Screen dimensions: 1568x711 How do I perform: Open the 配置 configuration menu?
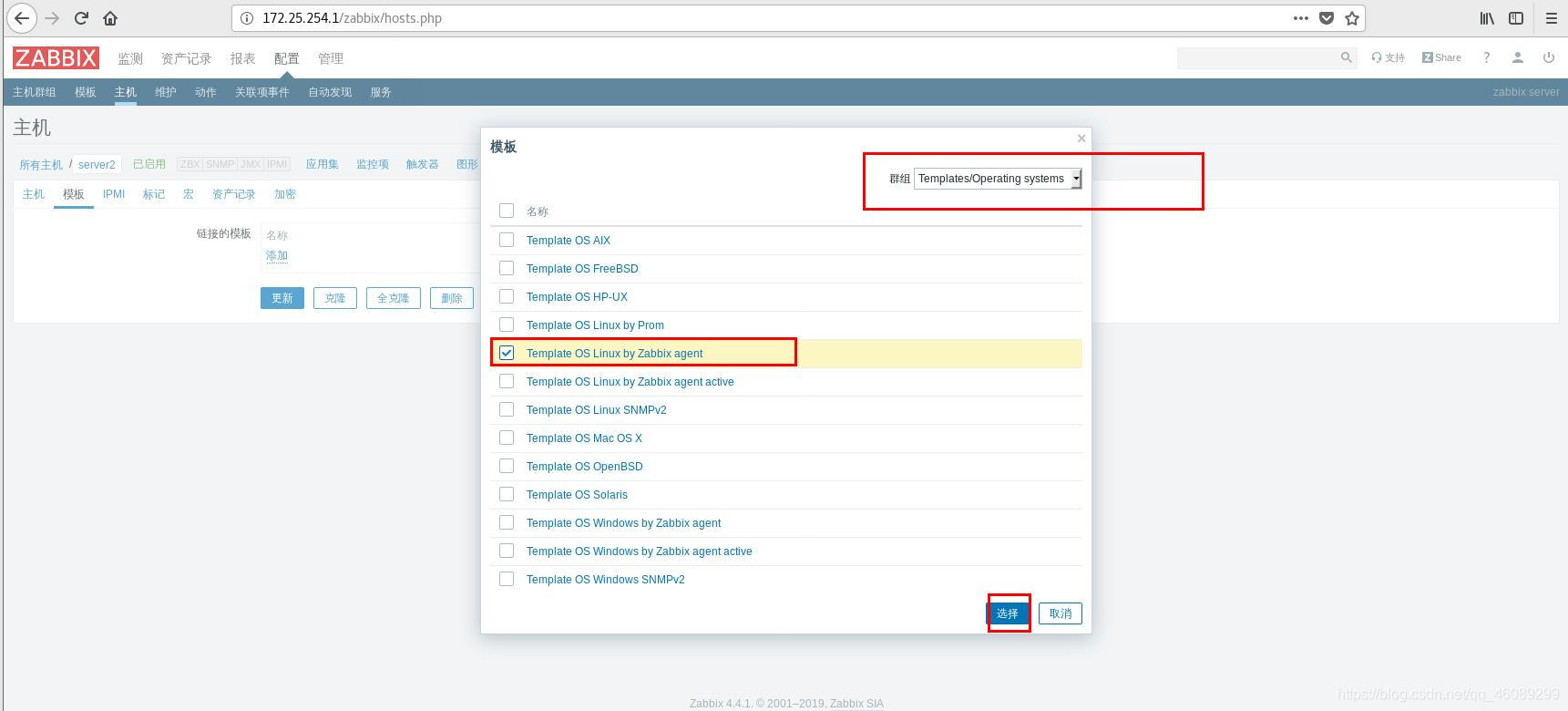pos(286,58)
